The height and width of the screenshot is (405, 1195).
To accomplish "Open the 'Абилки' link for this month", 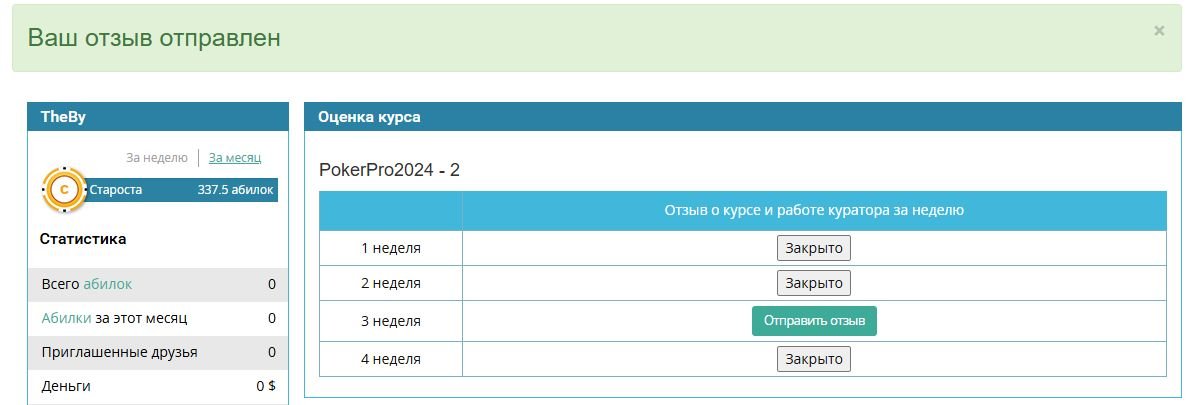I will pos(66,318).
